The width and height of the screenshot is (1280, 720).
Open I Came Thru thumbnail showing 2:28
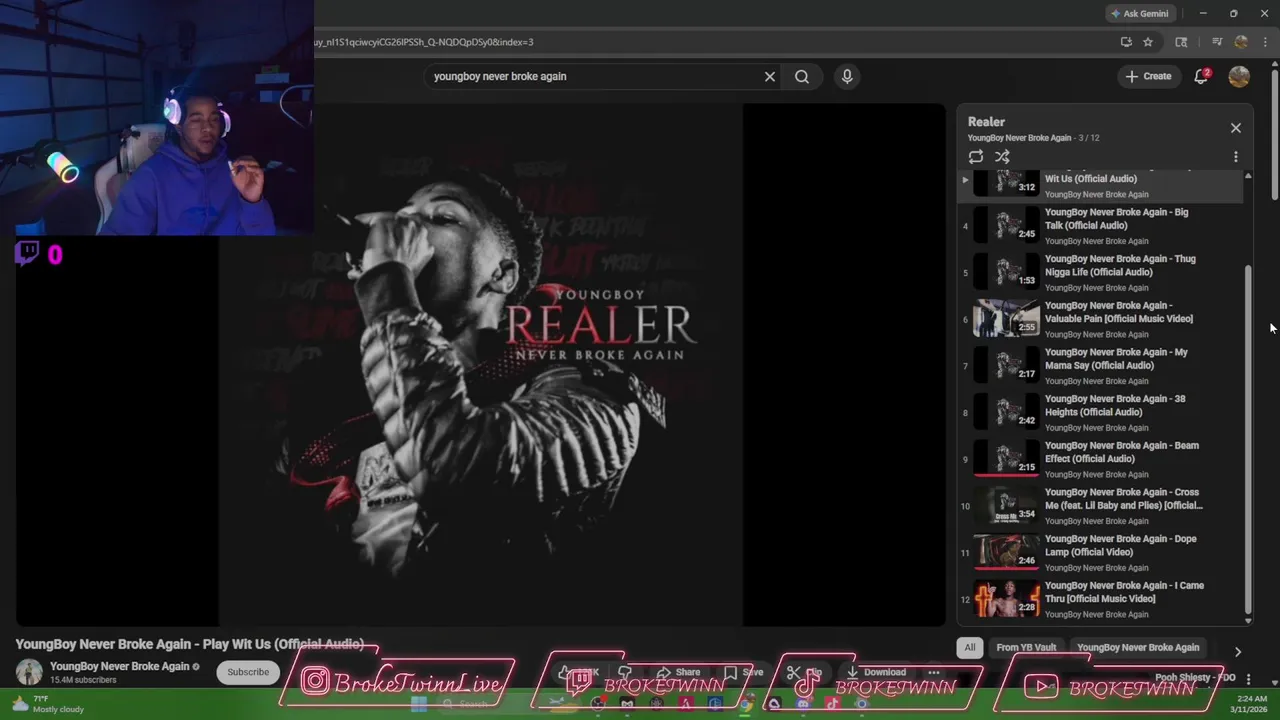1006,599
